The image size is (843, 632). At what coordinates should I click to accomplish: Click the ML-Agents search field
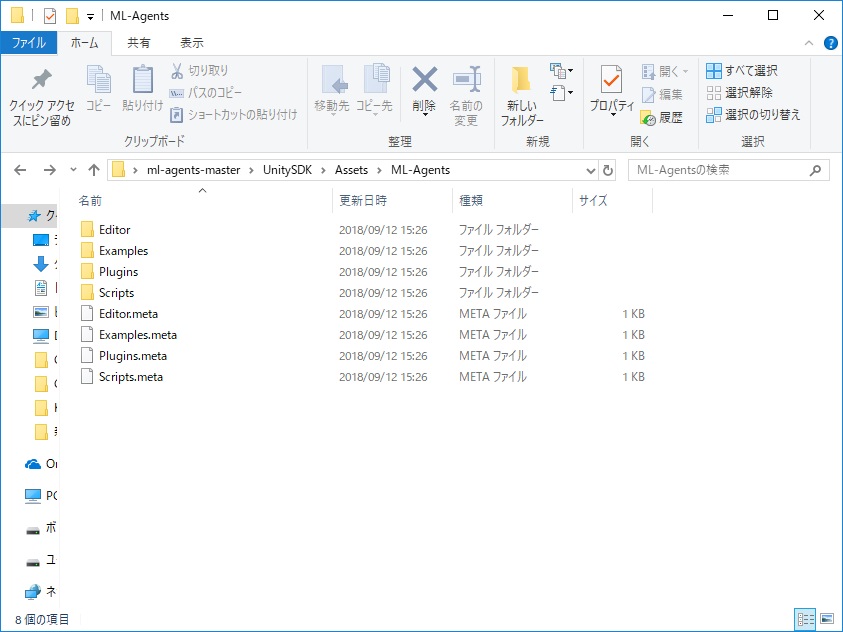(720, 170)
